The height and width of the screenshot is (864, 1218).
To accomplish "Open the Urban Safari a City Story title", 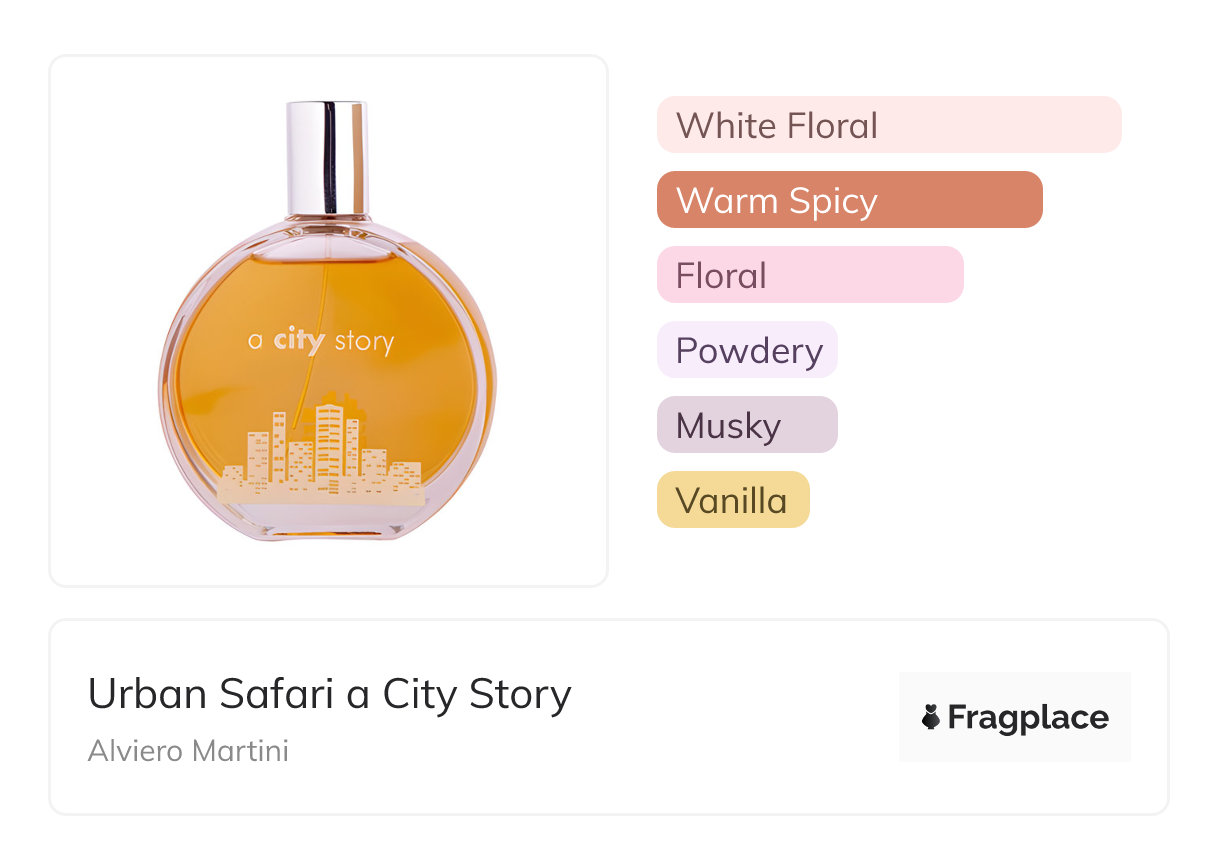I will [329, 693].
